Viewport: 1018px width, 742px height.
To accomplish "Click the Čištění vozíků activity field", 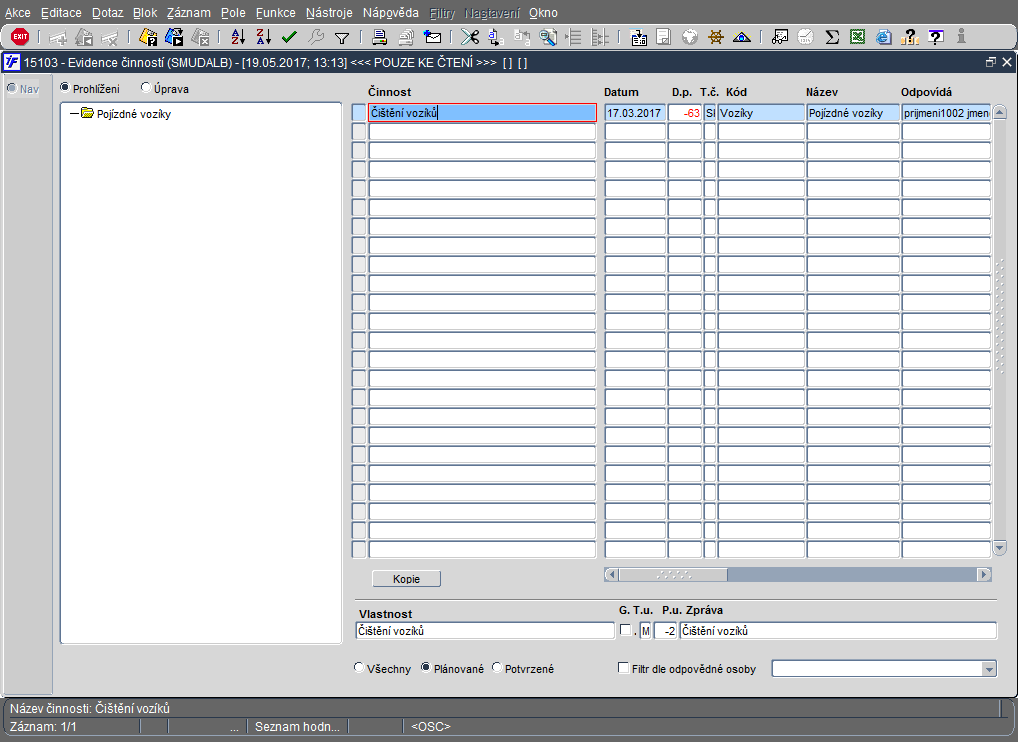I will point(482,113).
